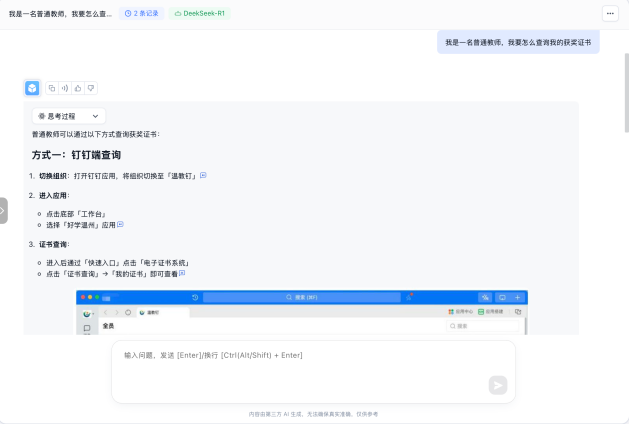
Task: Give the answer a thumbs down
Action: [91, 88]
